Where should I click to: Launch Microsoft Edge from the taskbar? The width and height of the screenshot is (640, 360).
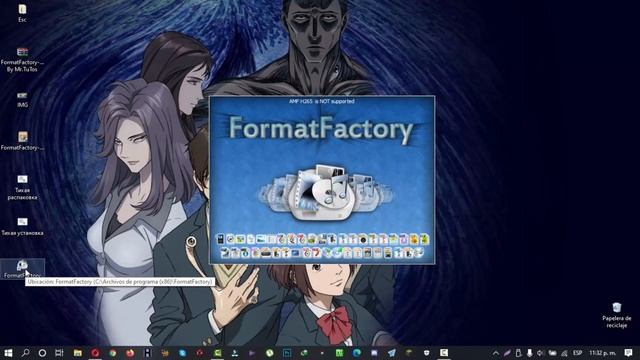(357, 353)
